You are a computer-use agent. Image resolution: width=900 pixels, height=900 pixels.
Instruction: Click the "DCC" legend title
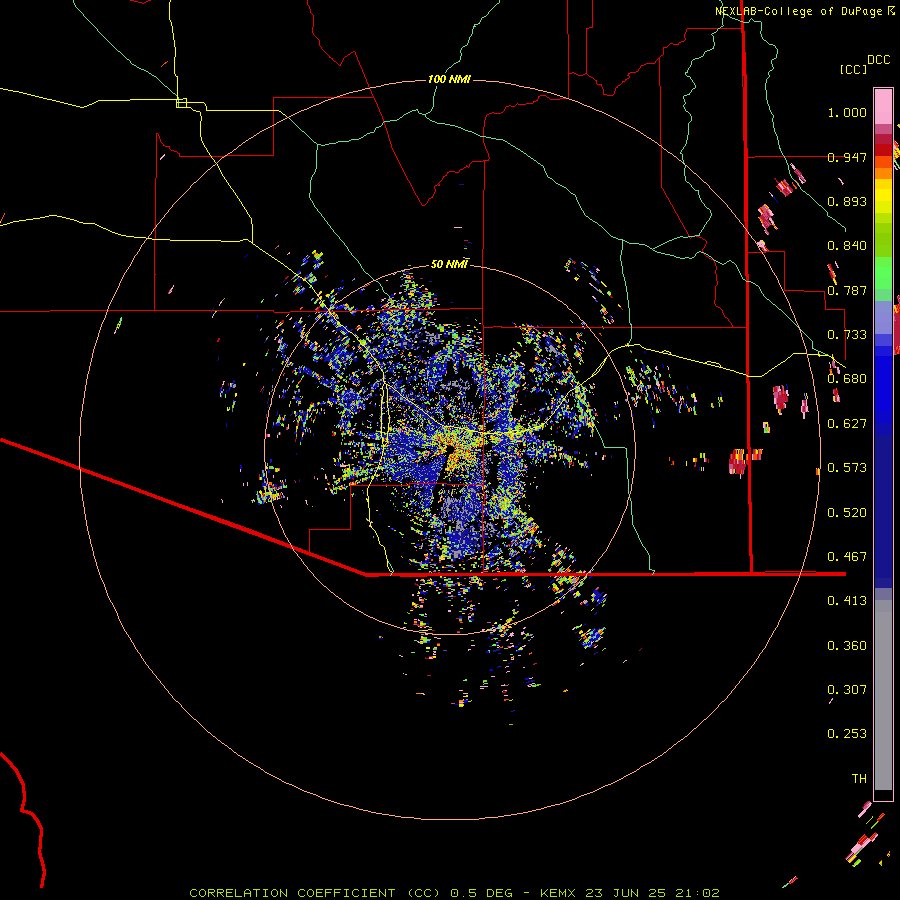pyautogui.click(x=879, y=60)
